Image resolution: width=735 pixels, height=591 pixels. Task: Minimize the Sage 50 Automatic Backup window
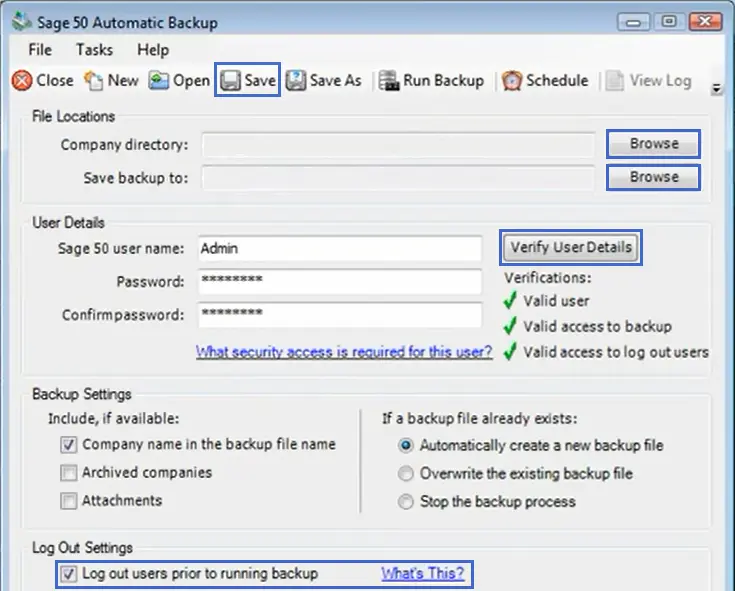633,22
